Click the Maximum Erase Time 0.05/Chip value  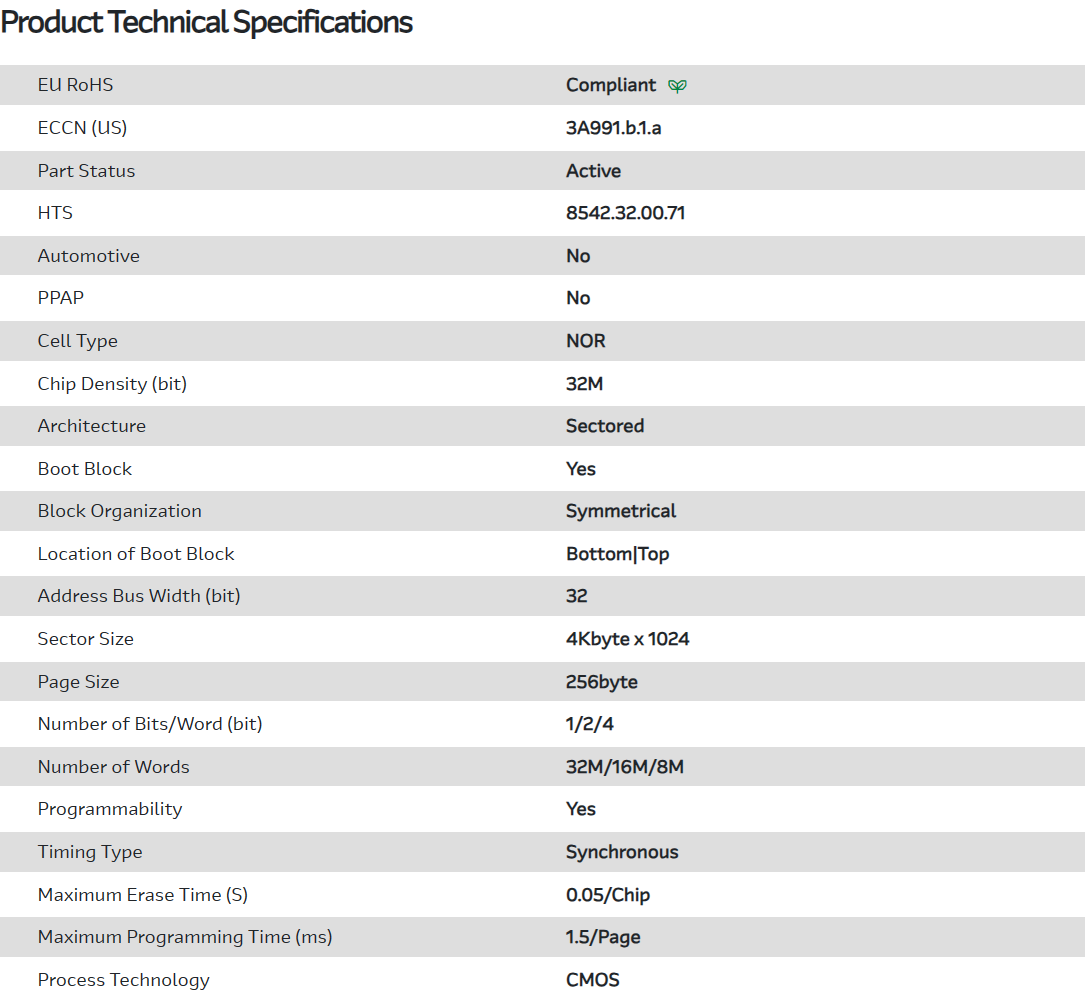pos(607,895)
